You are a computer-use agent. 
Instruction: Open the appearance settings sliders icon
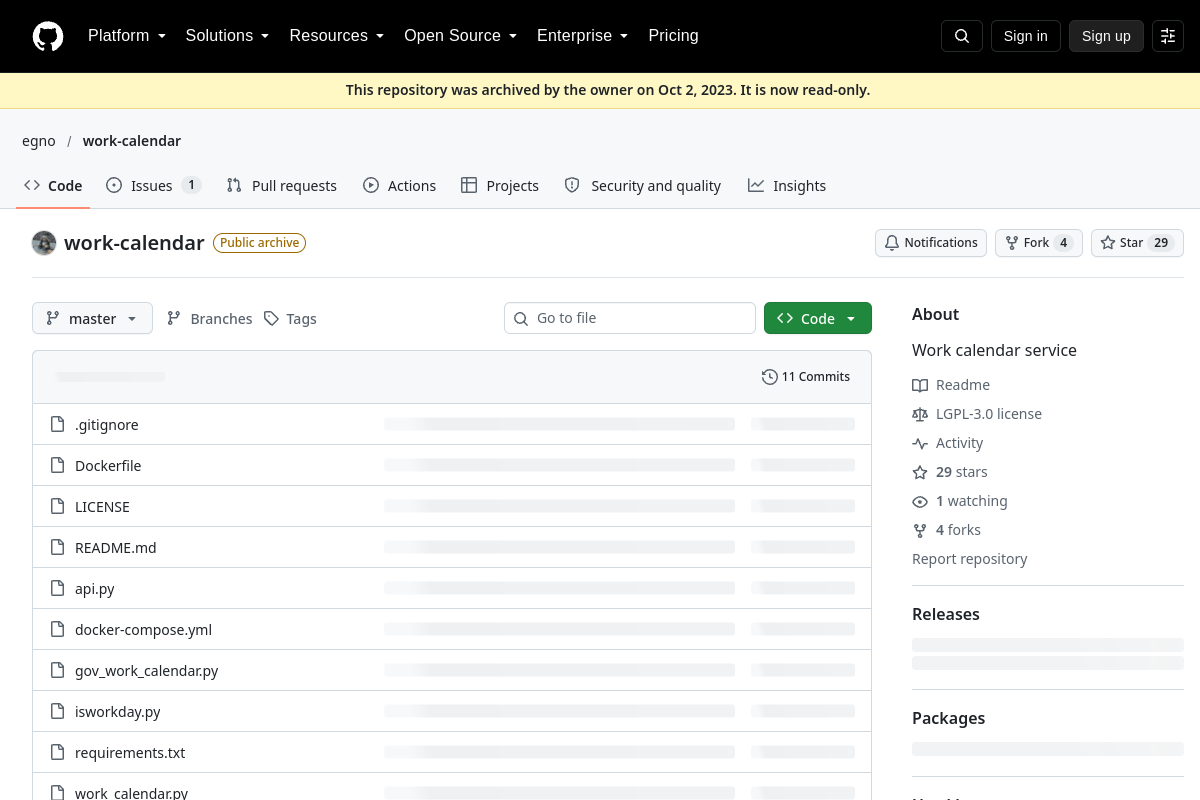[x=1168, y=36]
